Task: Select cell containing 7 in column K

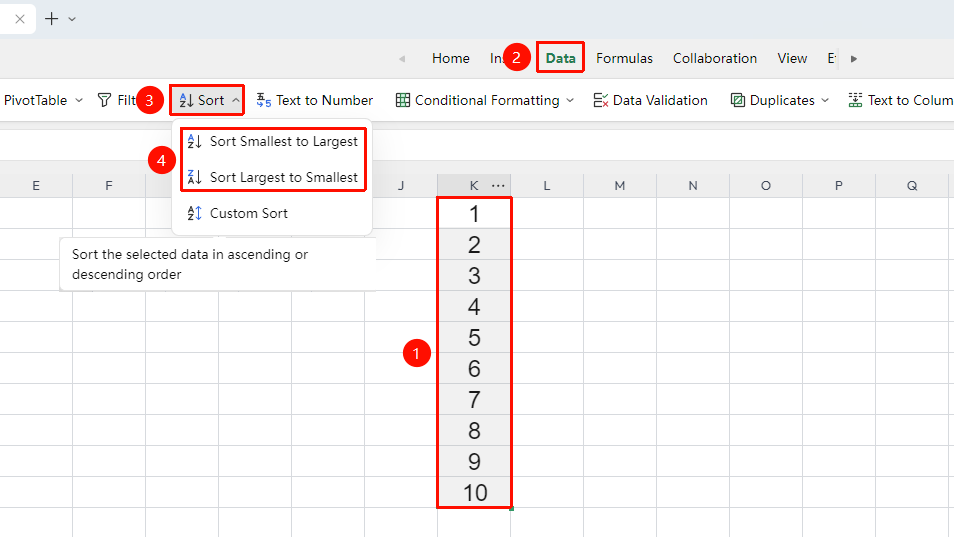Action: 474,400
